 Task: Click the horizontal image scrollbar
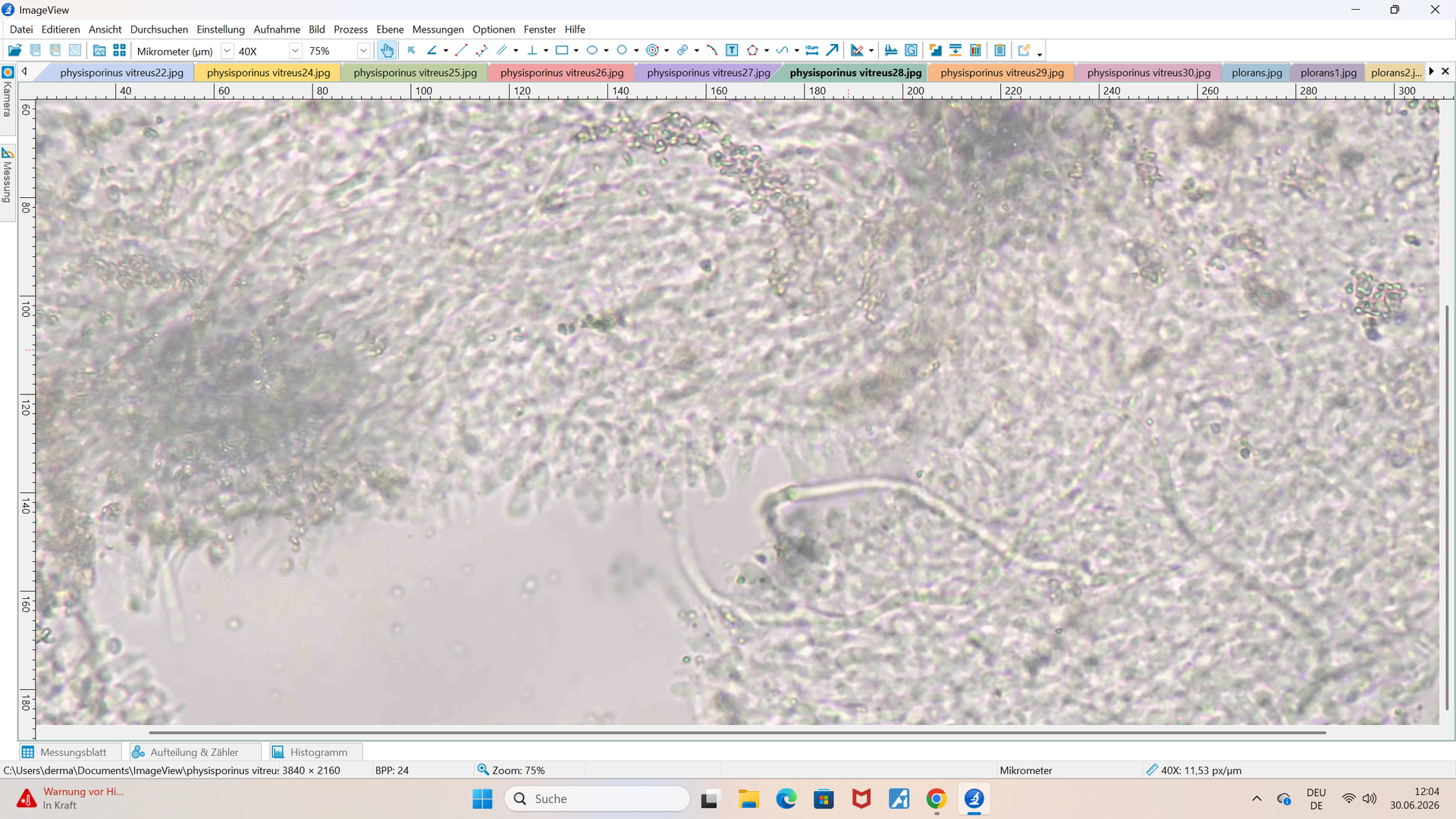pos(737,733)
